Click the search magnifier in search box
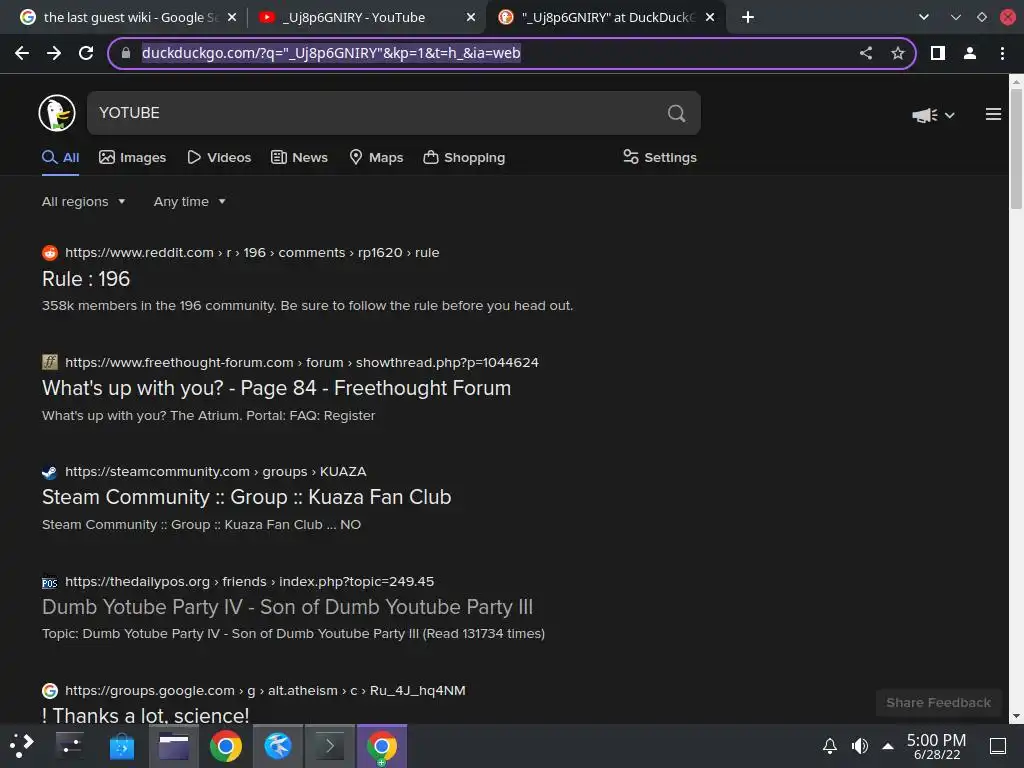1024x768 pixels. point(677,114)
